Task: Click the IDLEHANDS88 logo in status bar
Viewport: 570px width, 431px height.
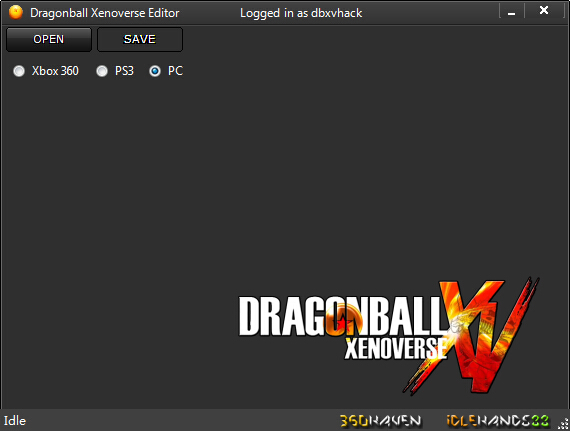Action: coord(497,421)
